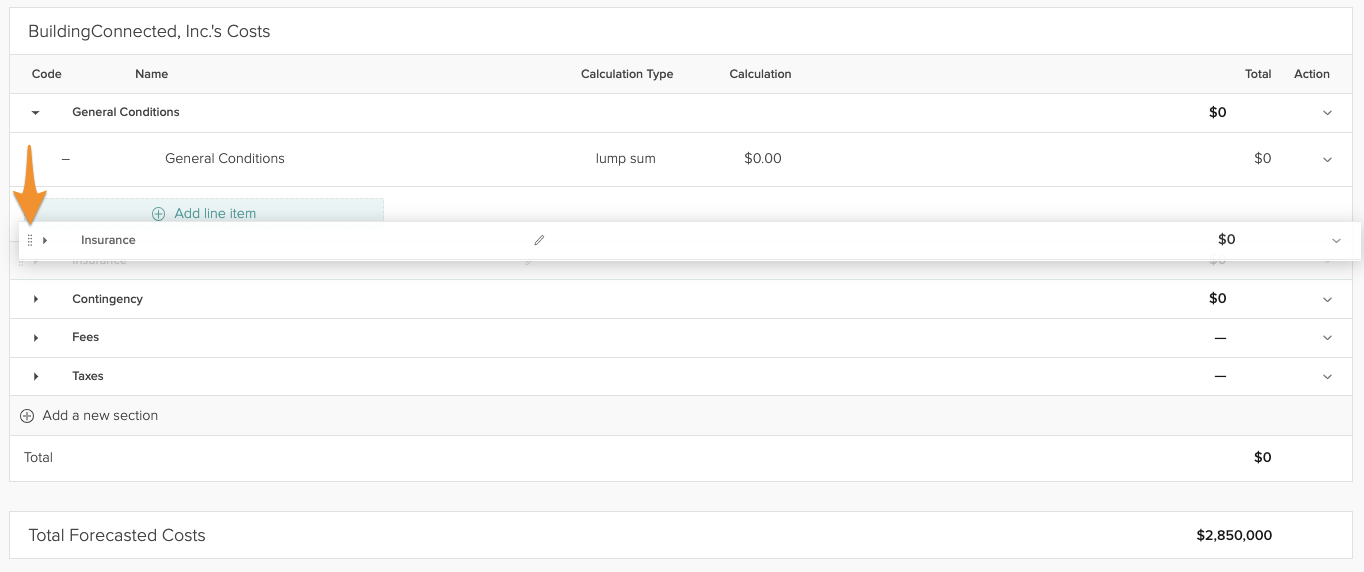Collapse the General Conditions section
This screenshot has width=1364, height=572.
tap(36, 113)
